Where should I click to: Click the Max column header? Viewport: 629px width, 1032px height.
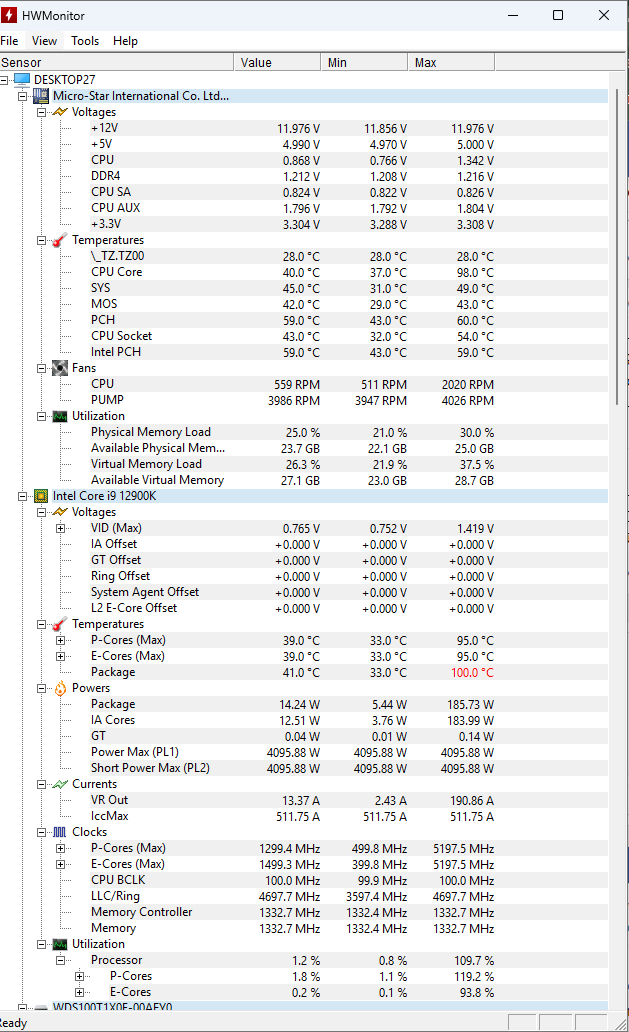coord(451,63)
